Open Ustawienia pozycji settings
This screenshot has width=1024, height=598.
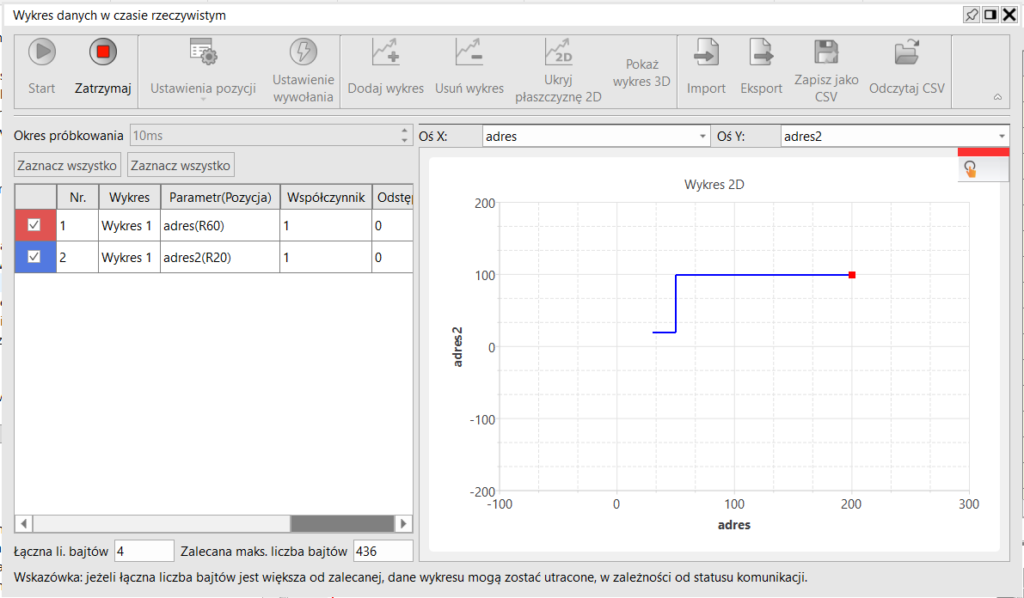click(203, 70)
